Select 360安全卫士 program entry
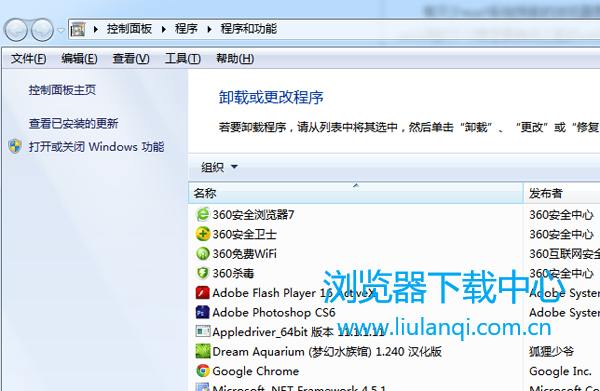The width and height of the screenshot is (600, 391). (x=245, y=234)
